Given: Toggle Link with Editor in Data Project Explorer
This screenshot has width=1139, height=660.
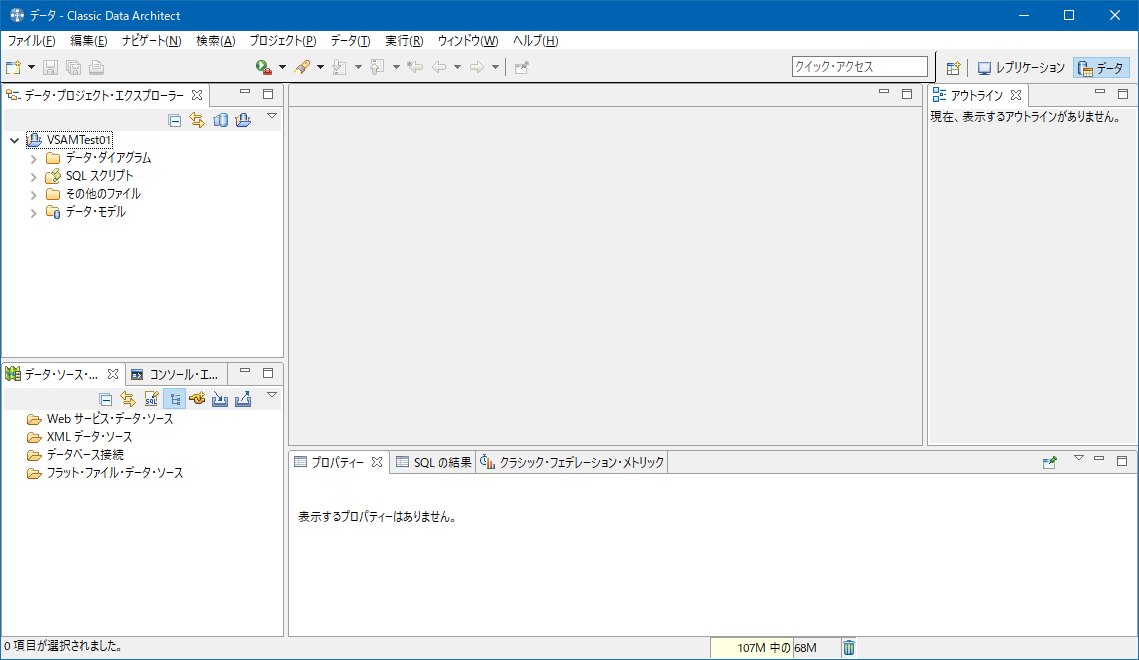Looking at the screenshot, I should point(197,120).
